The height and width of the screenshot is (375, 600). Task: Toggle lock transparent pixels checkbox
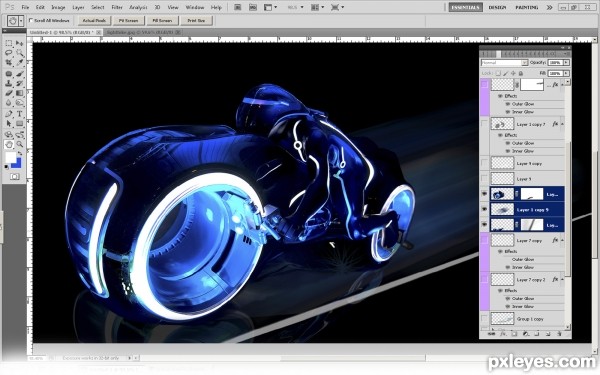click(x=498, y=73)
